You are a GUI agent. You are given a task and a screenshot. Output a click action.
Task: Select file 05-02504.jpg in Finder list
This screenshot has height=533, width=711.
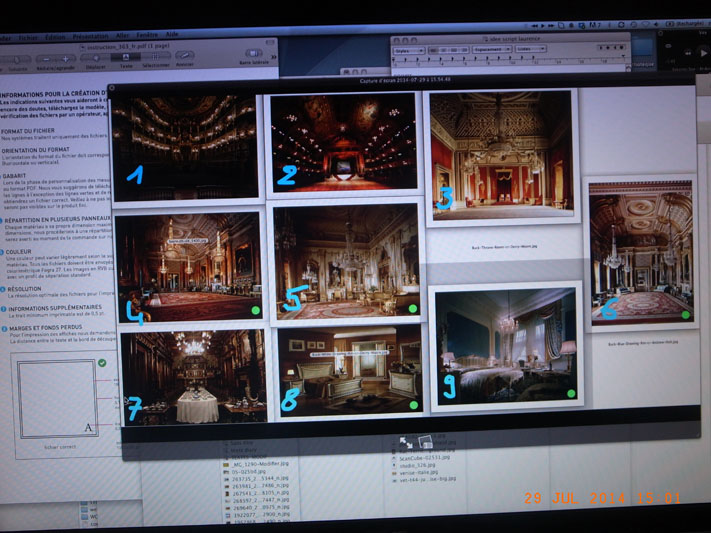click(246, 471)
